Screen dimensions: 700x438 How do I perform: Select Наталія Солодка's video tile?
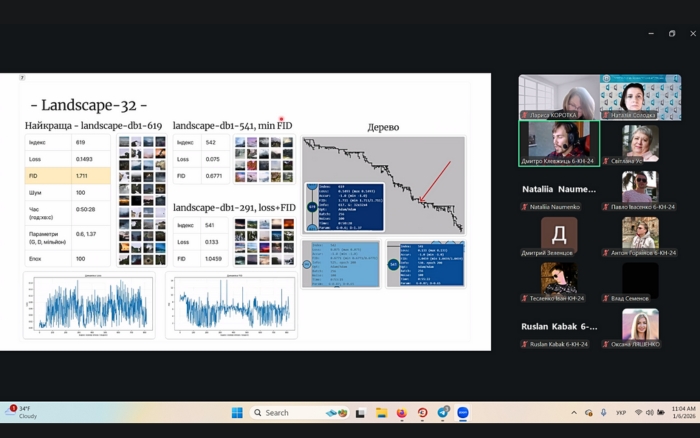point(640,97)
